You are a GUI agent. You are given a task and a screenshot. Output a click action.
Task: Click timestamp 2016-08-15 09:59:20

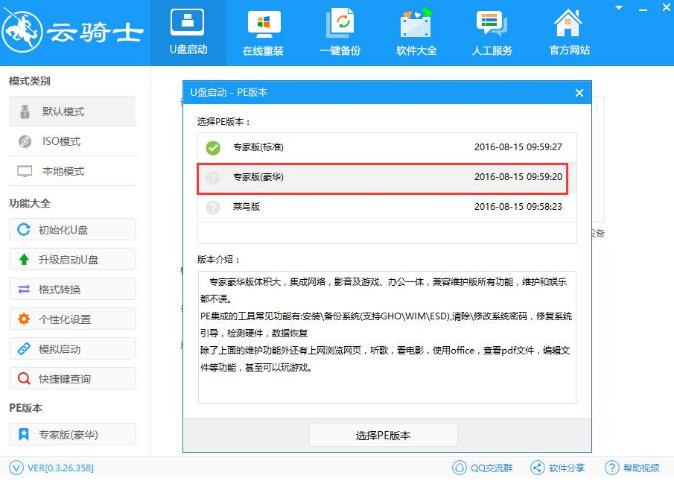click(x=518, y=177)
